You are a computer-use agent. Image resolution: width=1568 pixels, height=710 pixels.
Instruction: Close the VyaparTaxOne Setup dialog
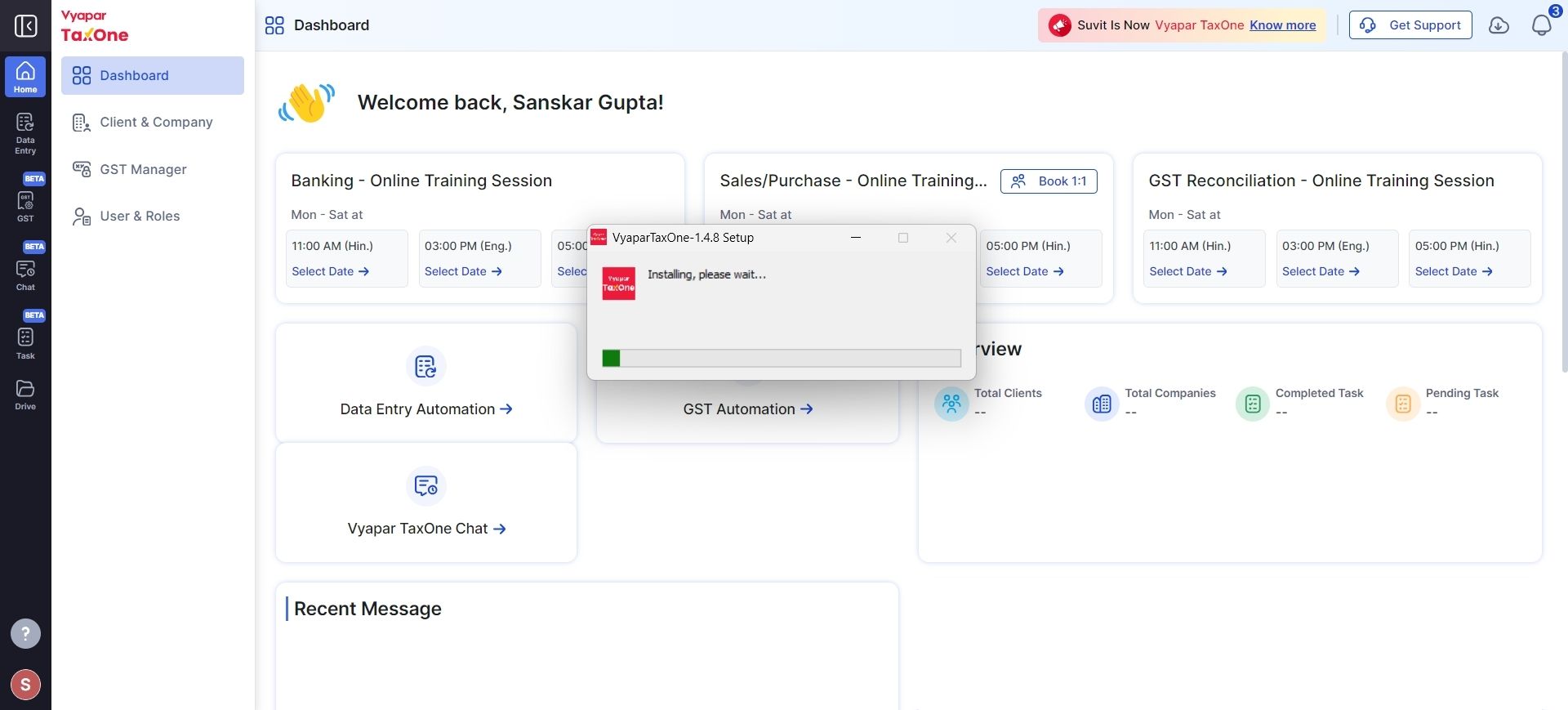pyautogui.click(x=951, y=238)
